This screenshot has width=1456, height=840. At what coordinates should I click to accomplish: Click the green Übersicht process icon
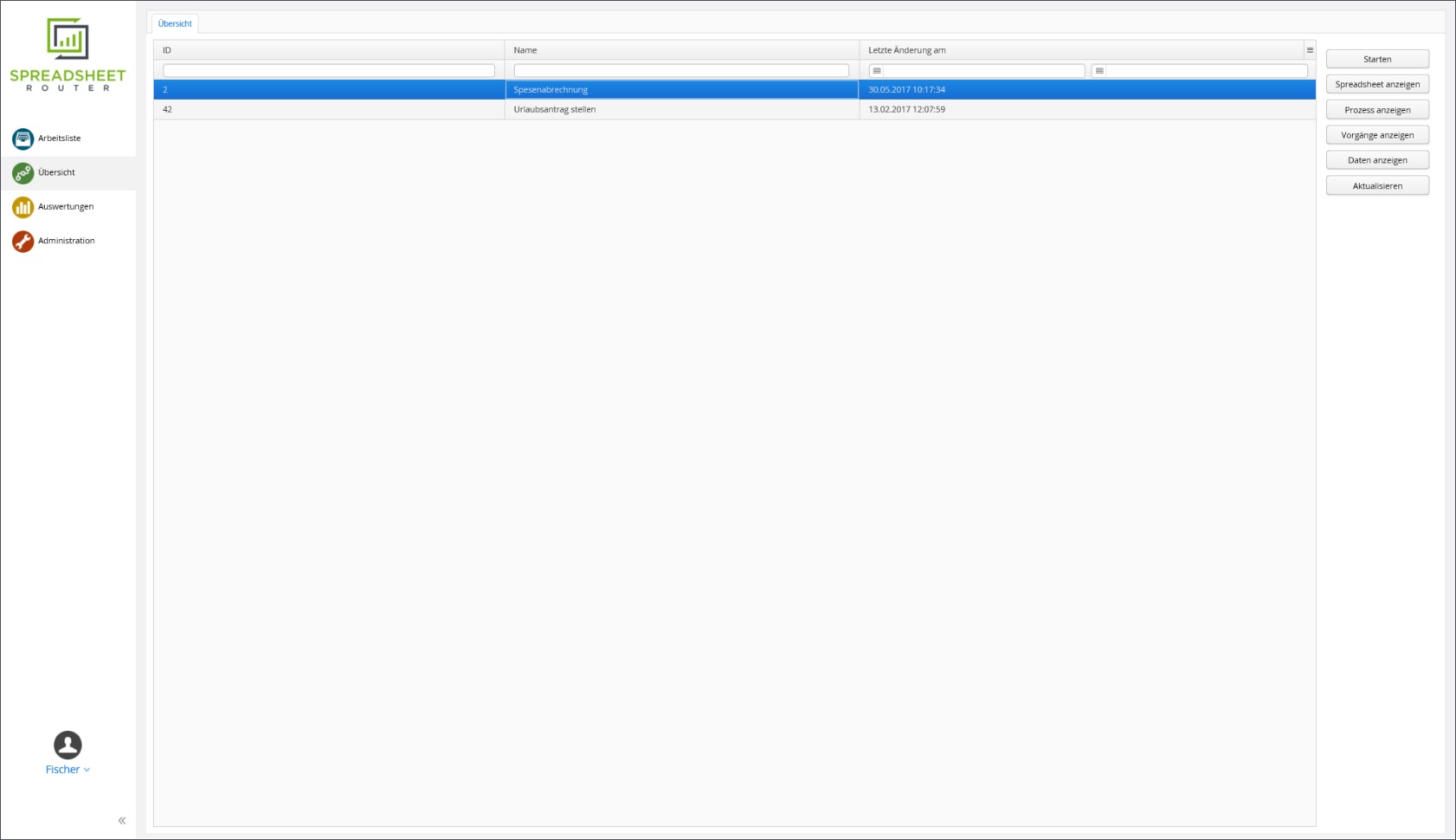[23, 173]
